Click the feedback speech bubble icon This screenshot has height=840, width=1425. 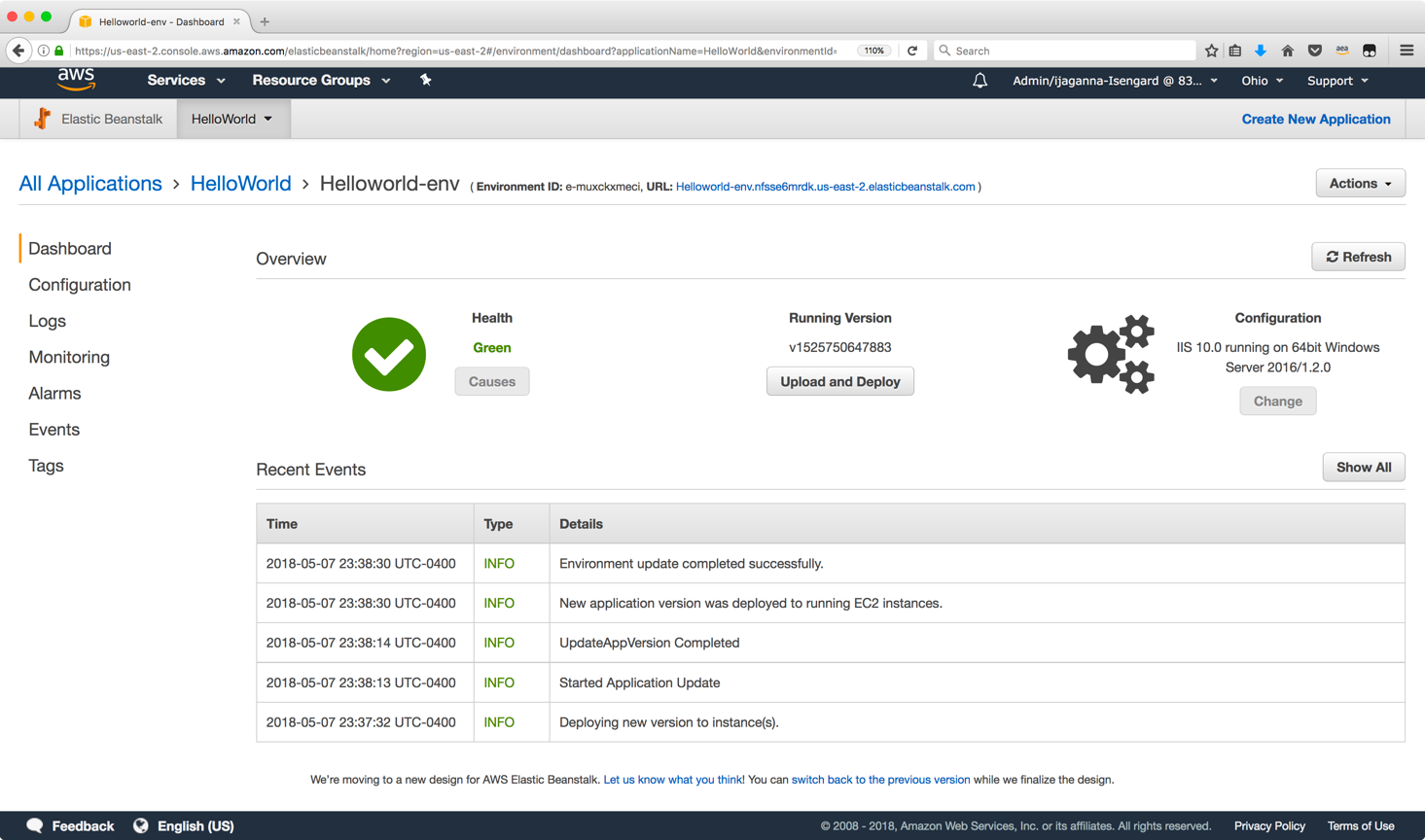click(x=35, y=825)
